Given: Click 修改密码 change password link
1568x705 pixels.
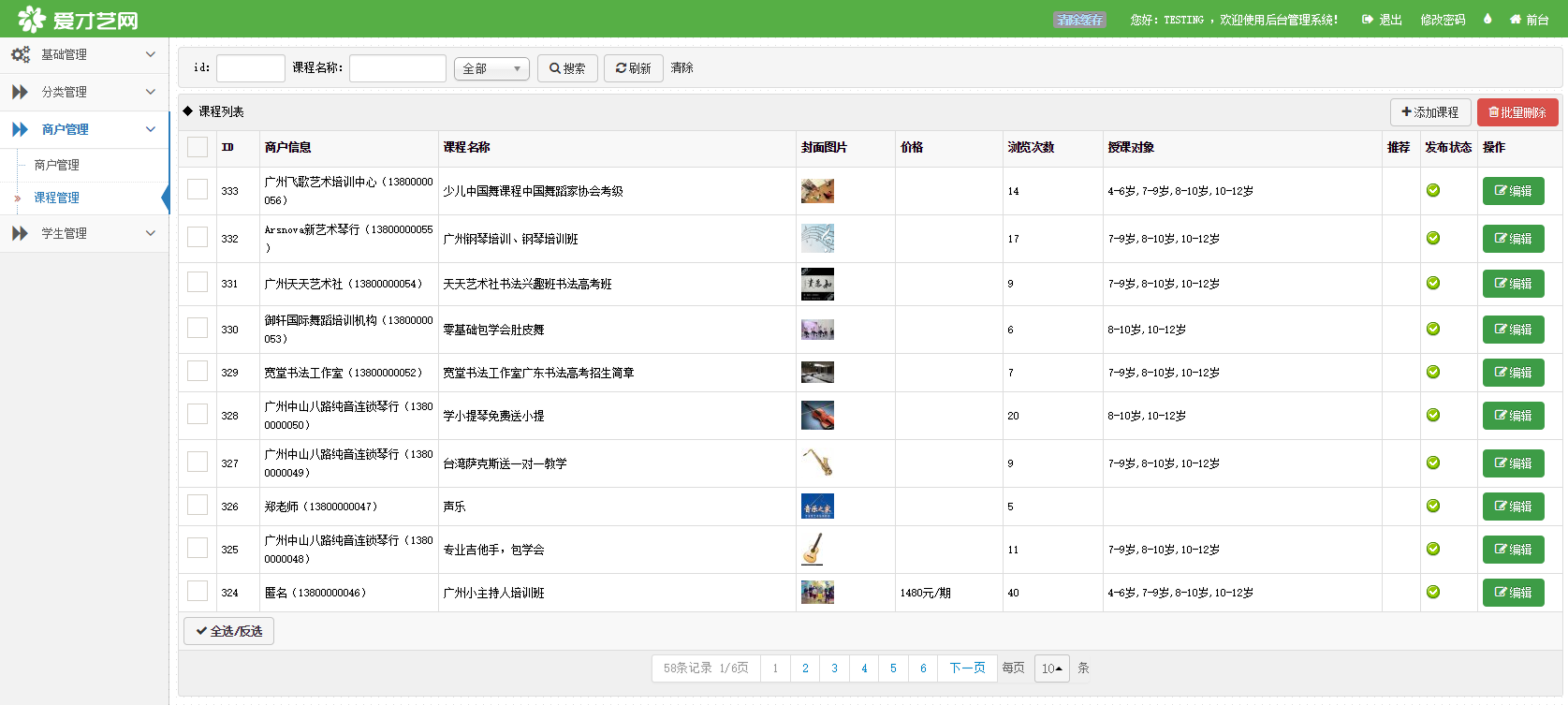Looking at the screenshot, I should click(1443, 20).
